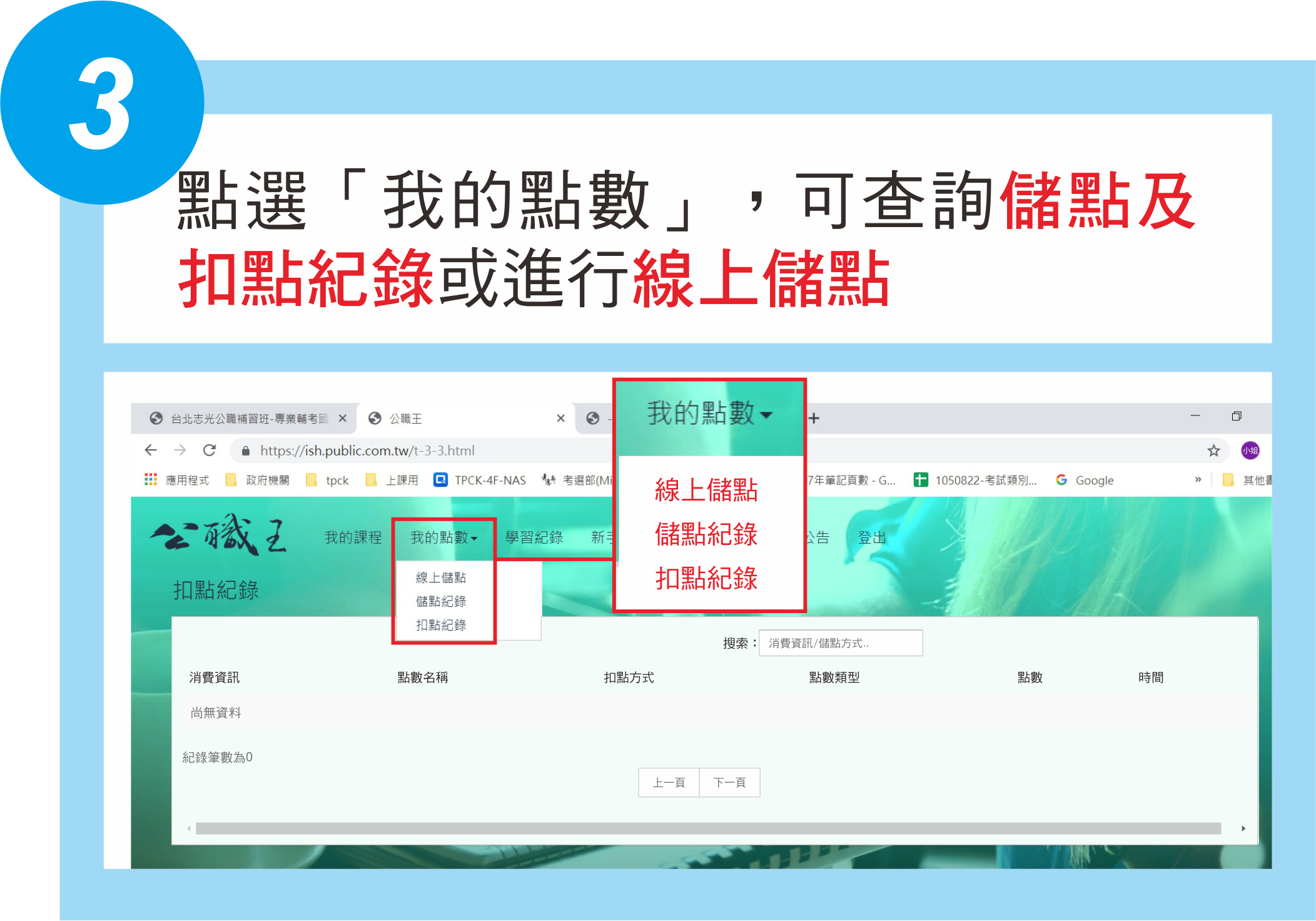Click the 點數 column header
Viewport: 1316px width, 921px height.
1030,678
